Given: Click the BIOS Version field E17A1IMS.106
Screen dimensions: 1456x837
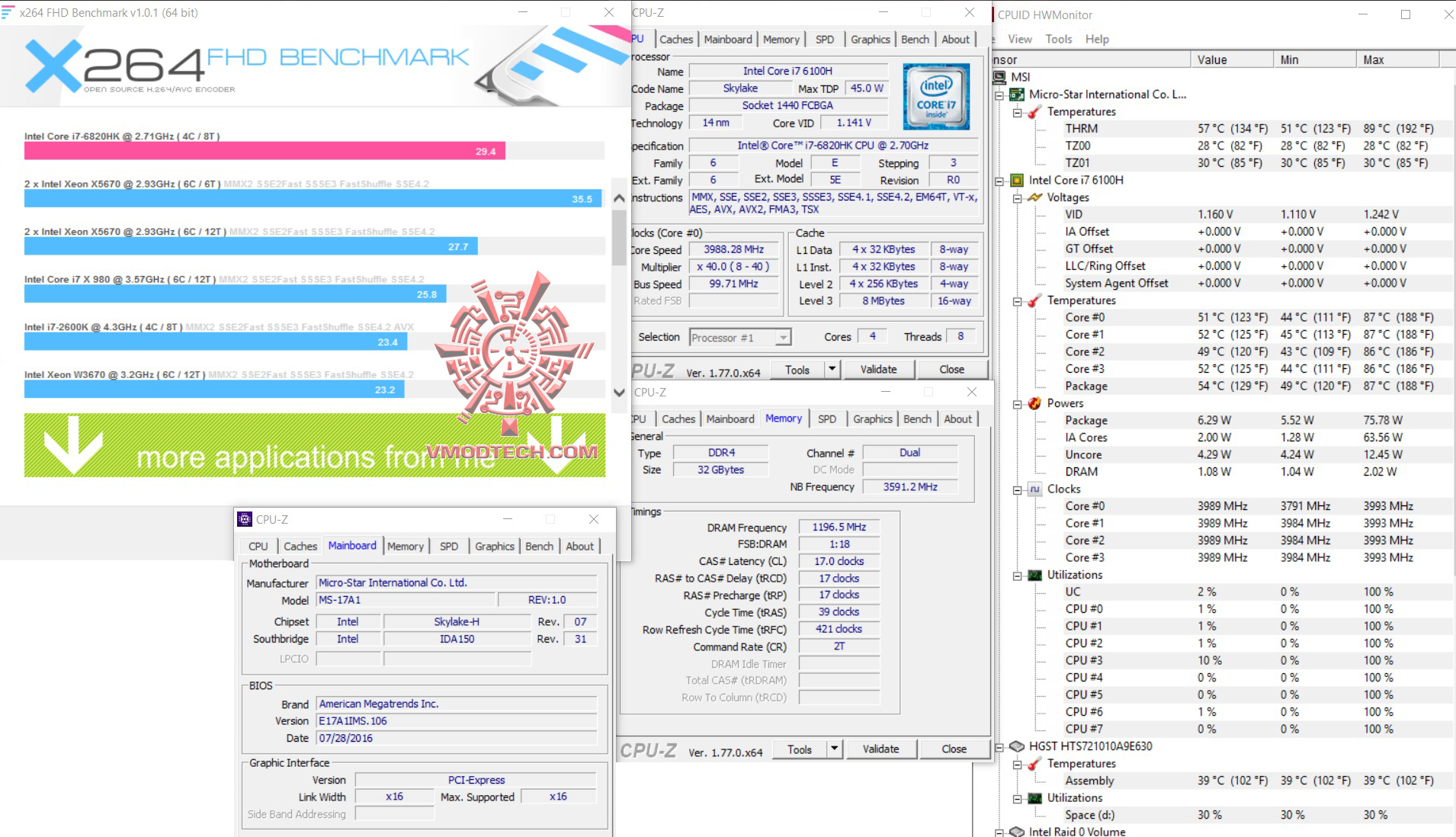Looking at the screenshot, I should click(x=457, y=721).
